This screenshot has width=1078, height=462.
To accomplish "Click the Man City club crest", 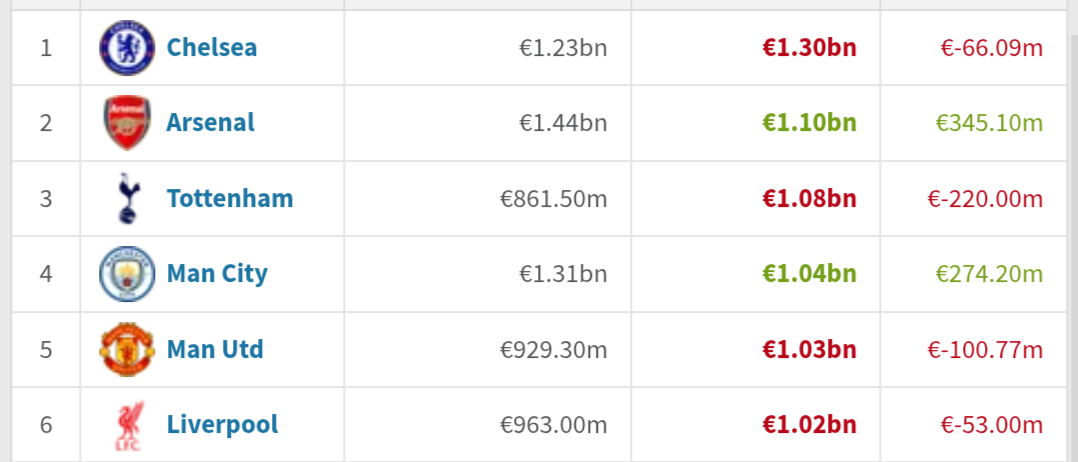I will pos(127,274).
